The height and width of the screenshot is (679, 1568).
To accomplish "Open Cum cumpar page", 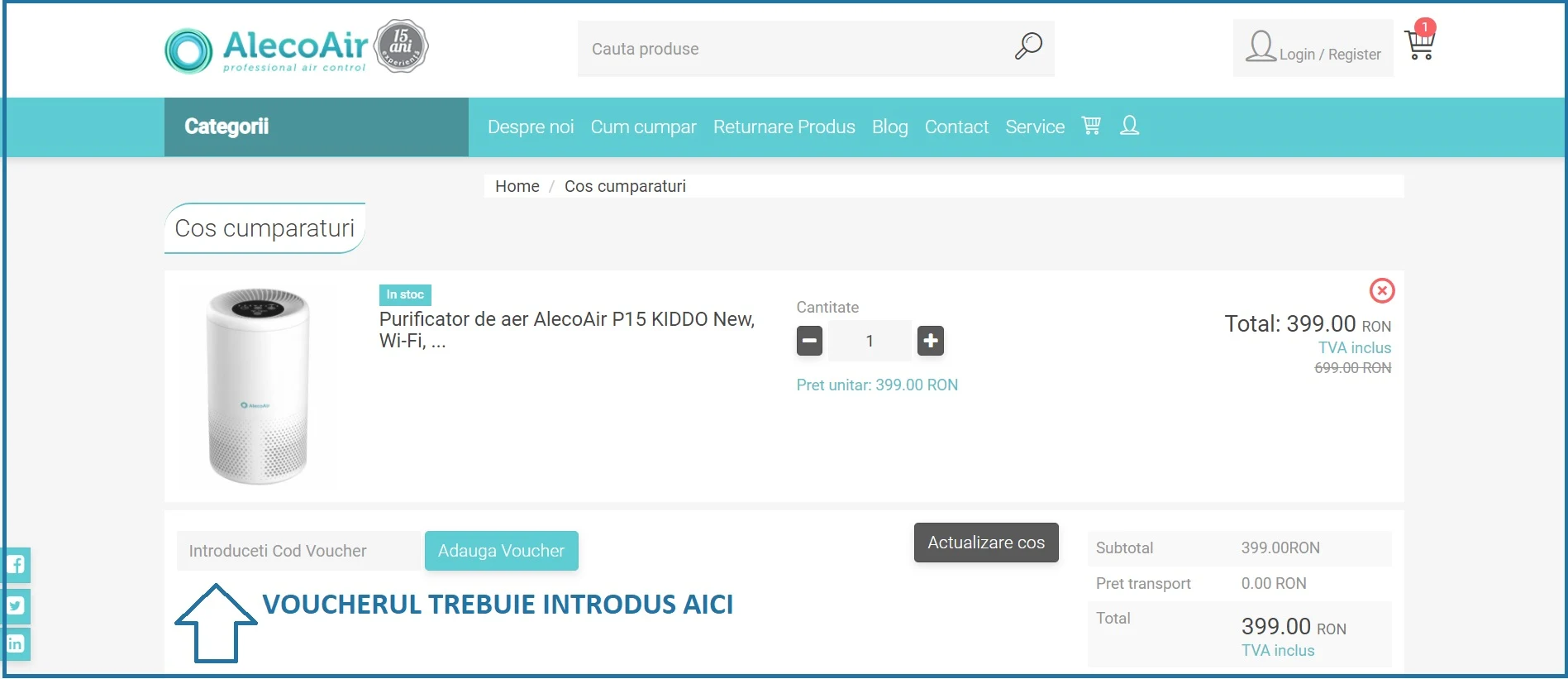I will (x=643, y=127).
